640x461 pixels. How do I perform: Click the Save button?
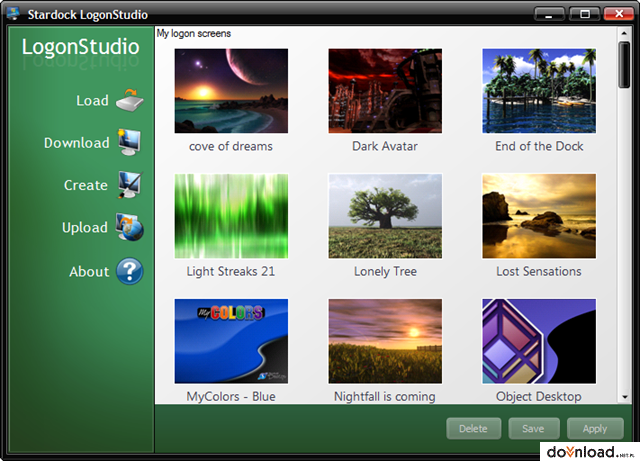point(533,428)
